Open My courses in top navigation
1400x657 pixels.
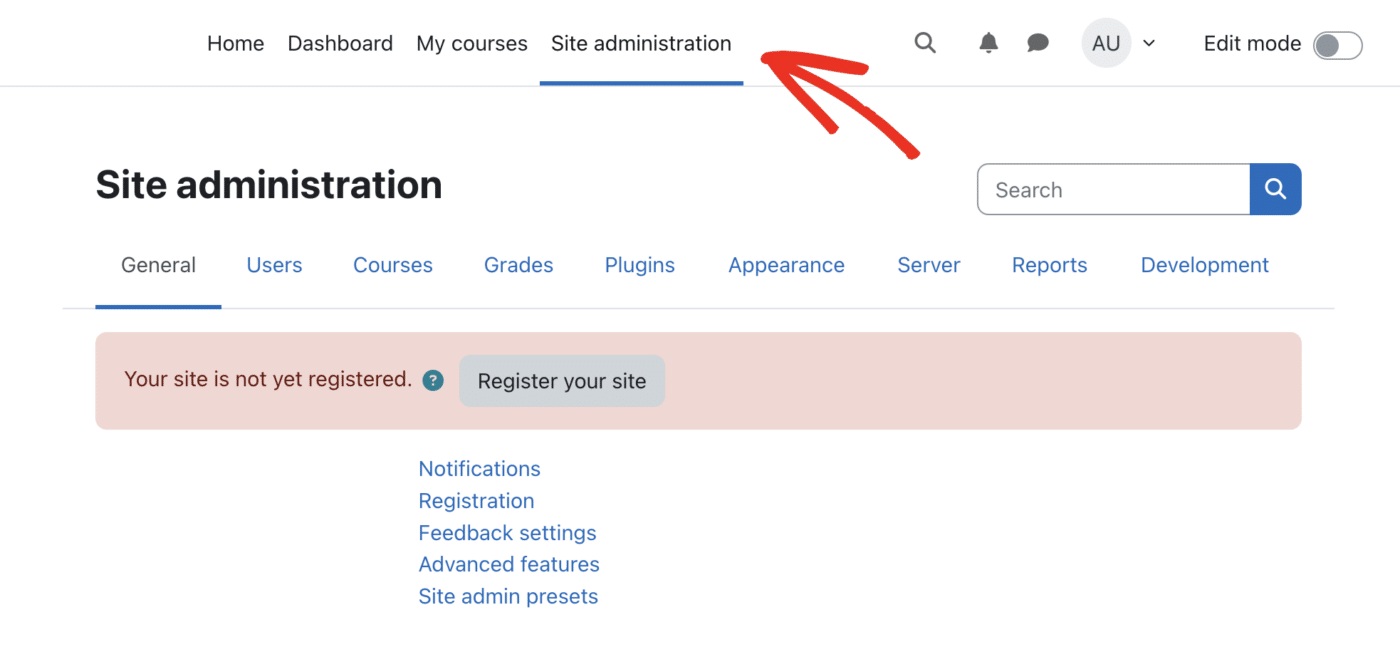point(472,43)
